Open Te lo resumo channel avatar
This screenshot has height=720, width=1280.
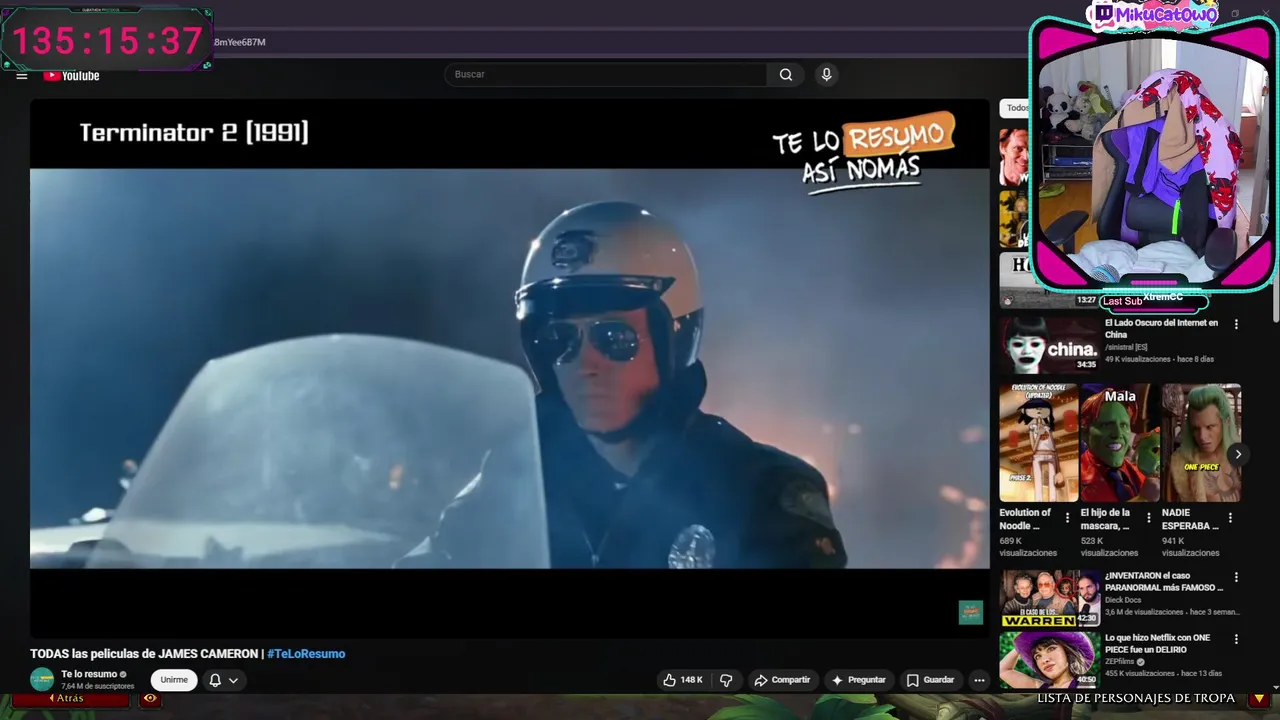tap(42, 680)
